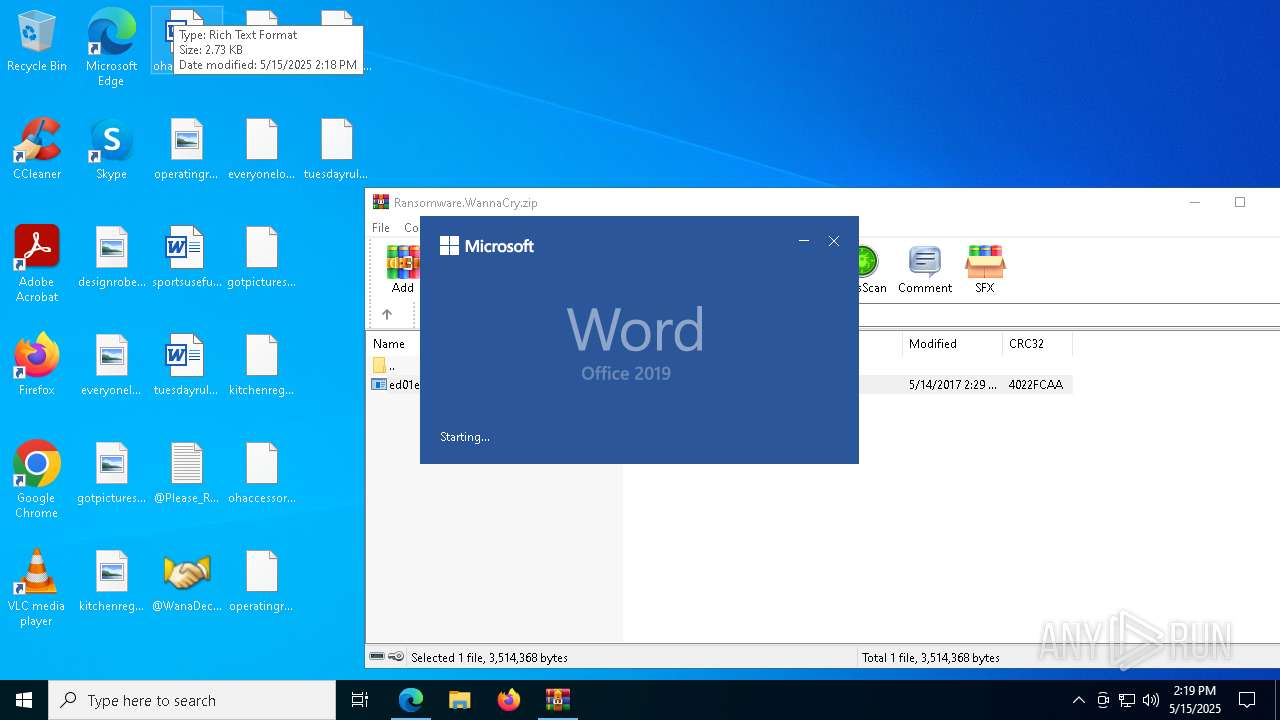Open File Explorer from the taskbar

[460, 700]
